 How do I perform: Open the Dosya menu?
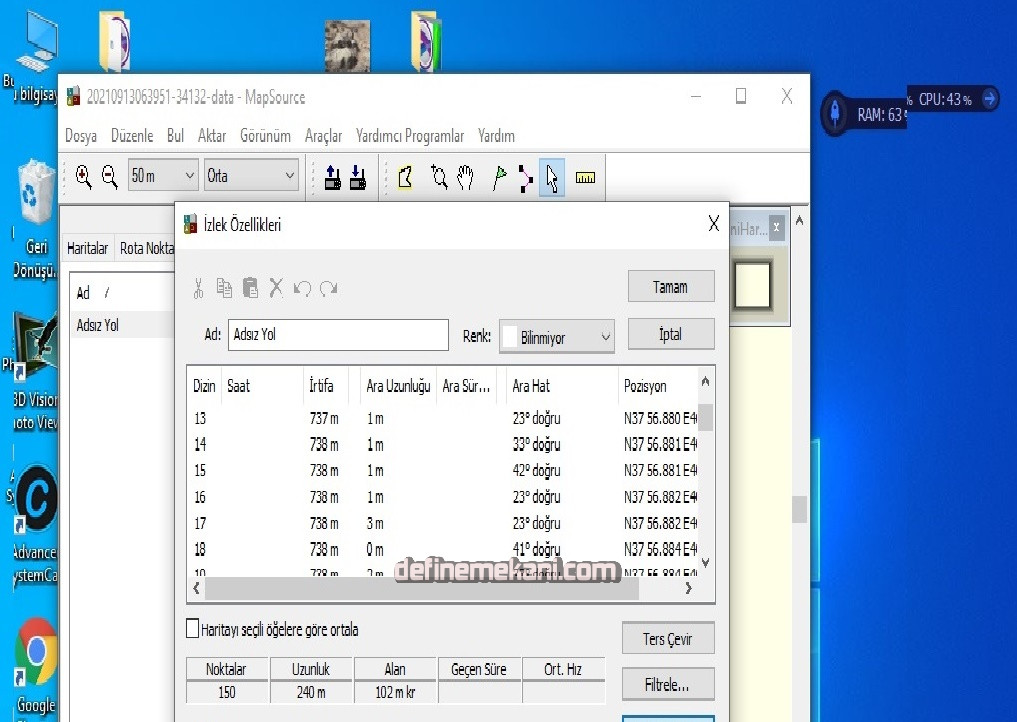(x=81, y=136)
